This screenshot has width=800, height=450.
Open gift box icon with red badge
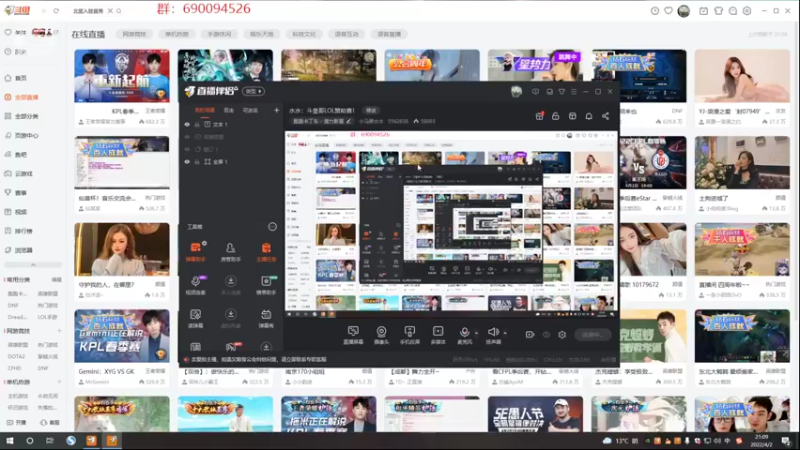[x=539, y=116]
